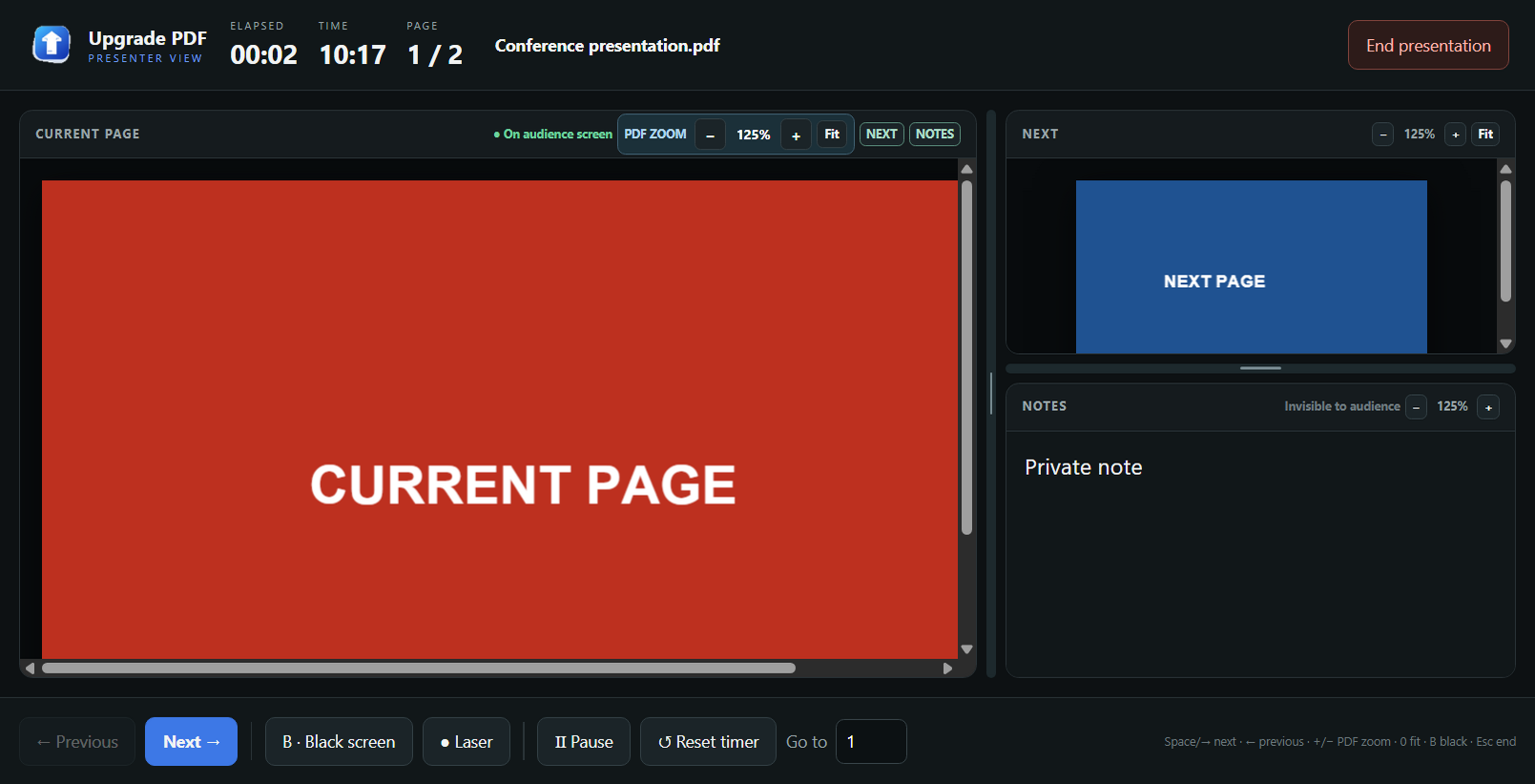The height and width of the screenshot is (784, 1535).
Task: Click the splitter handle between Next and Notes
Action: tap(1260, 368)
